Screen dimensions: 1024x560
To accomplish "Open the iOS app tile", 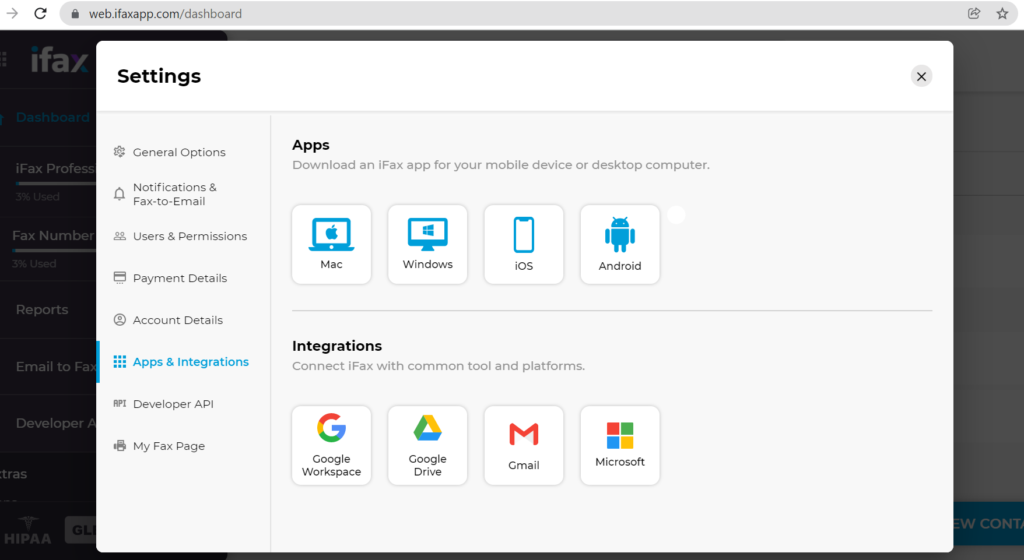I will 523,244.
